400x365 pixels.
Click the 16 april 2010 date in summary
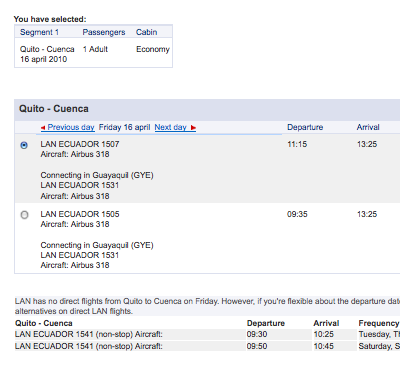coord(44,59)
